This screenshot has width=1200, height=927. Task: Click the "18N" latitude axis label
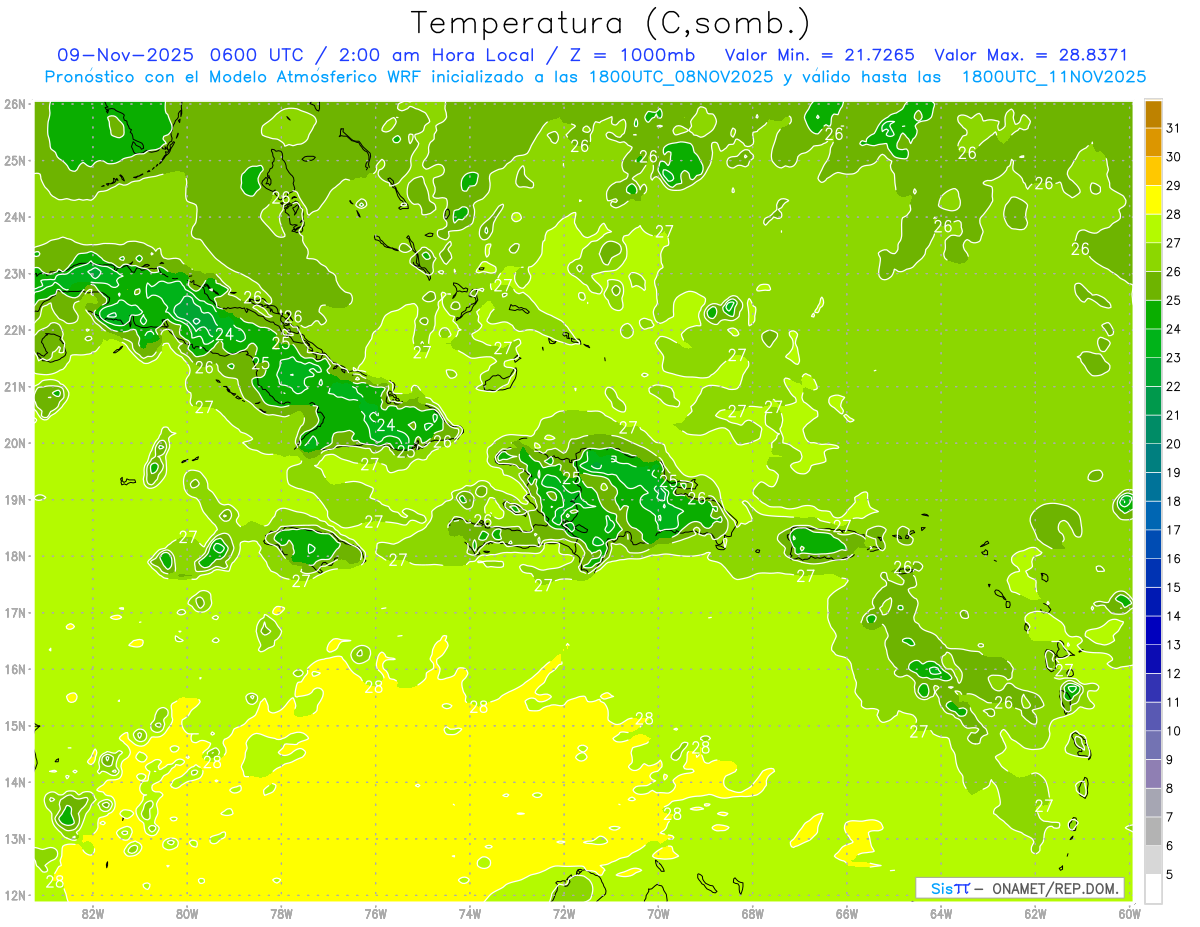(14, 556)
